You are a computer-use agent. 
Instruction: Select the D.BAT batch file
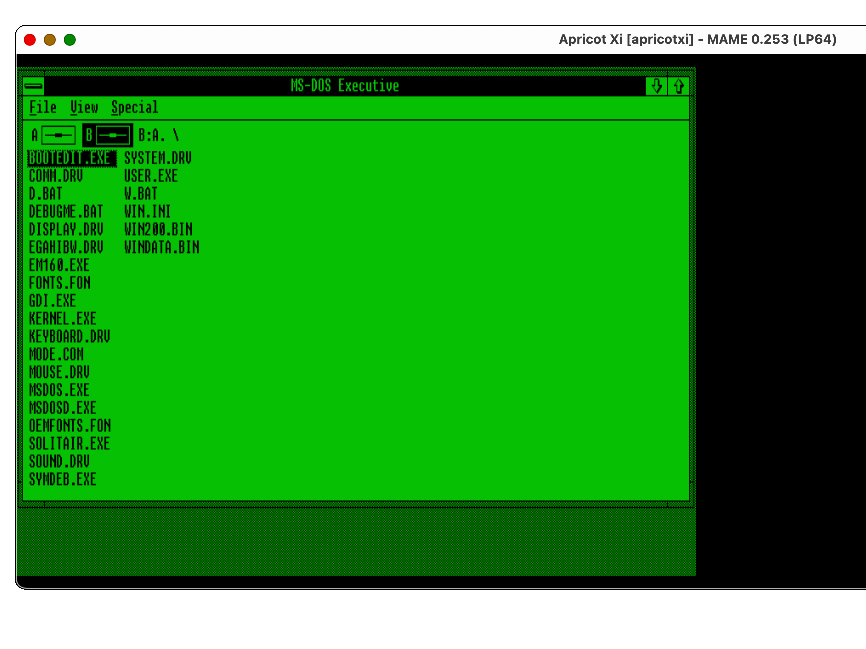pos(48,194)
